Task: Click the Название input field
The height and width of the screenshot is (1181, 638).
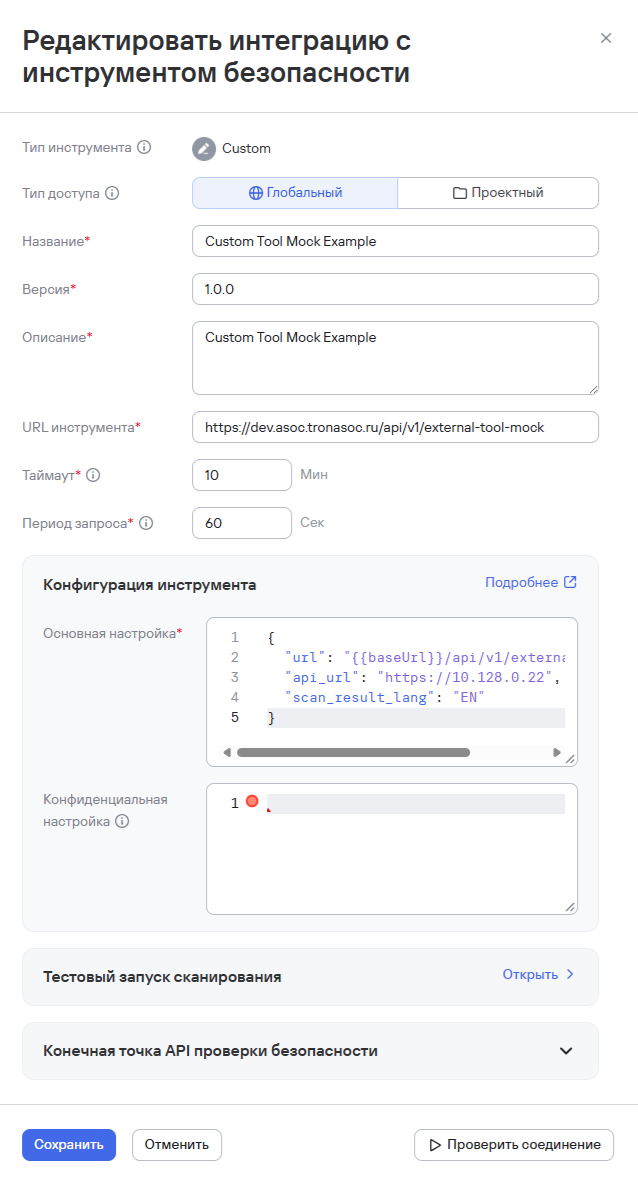Action: coord(395,241)
